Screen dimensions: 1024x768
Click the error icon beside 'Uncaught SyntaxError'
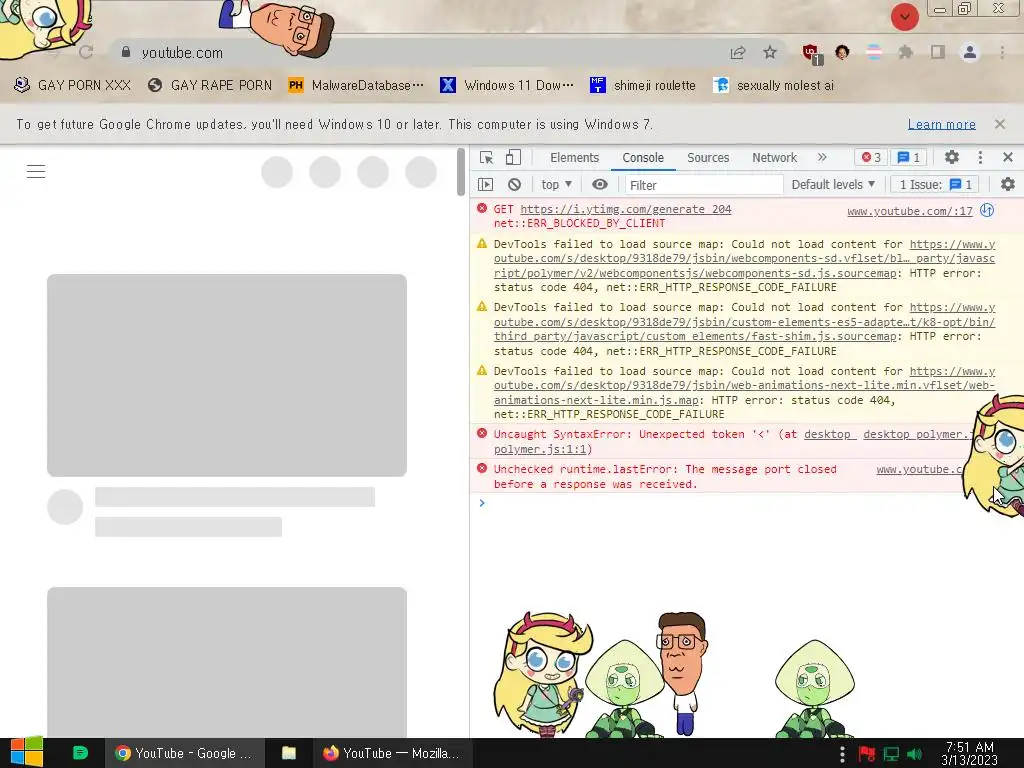pyautogui.click(x=482, y=434)
